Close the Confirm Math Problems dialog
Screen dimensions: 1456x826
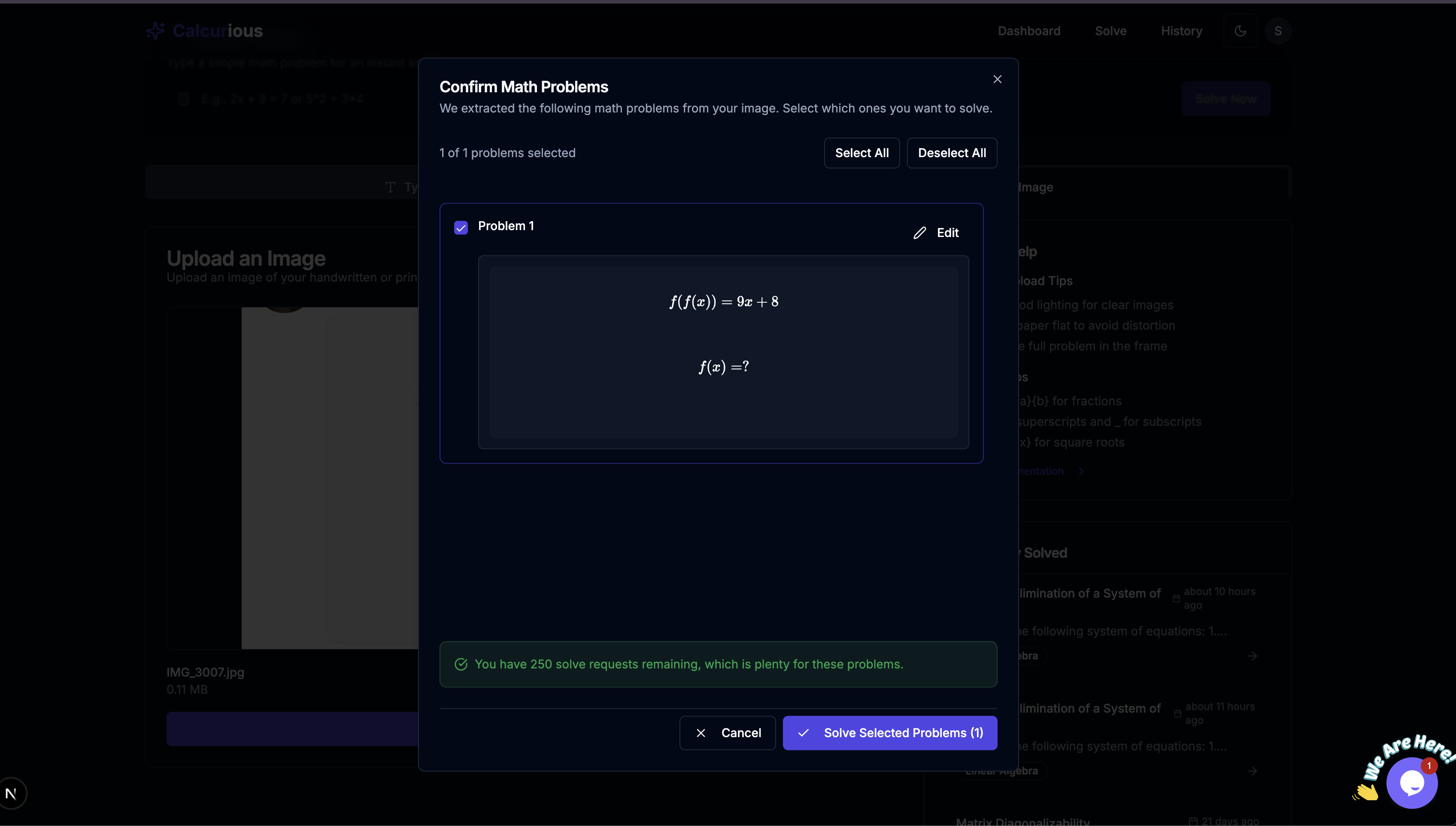[997, 79]
